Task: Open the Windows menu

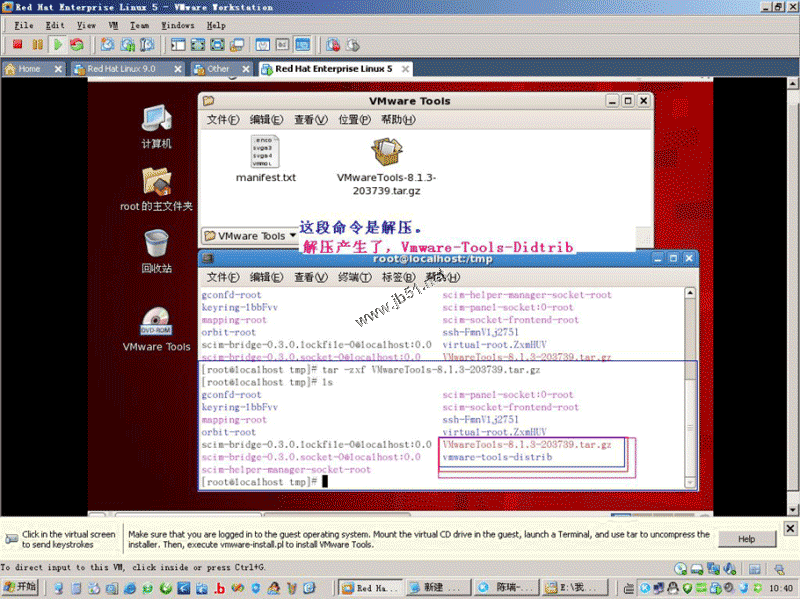Action: [x=178, y=26]
